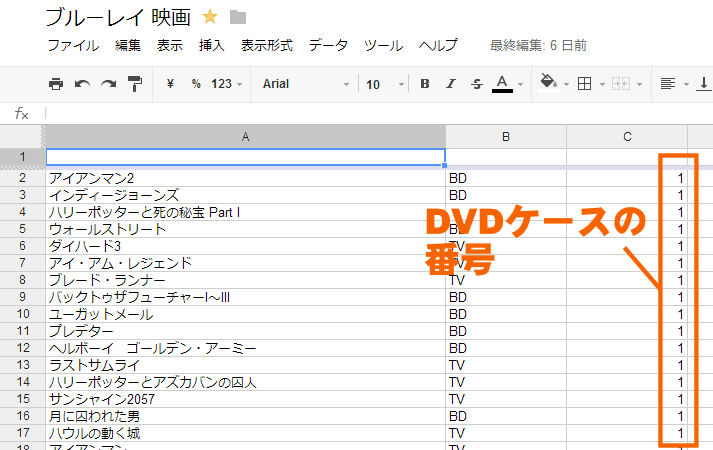Select cell プレデター
The width and height of the screenshot is (713, 450).
(246, 331)
